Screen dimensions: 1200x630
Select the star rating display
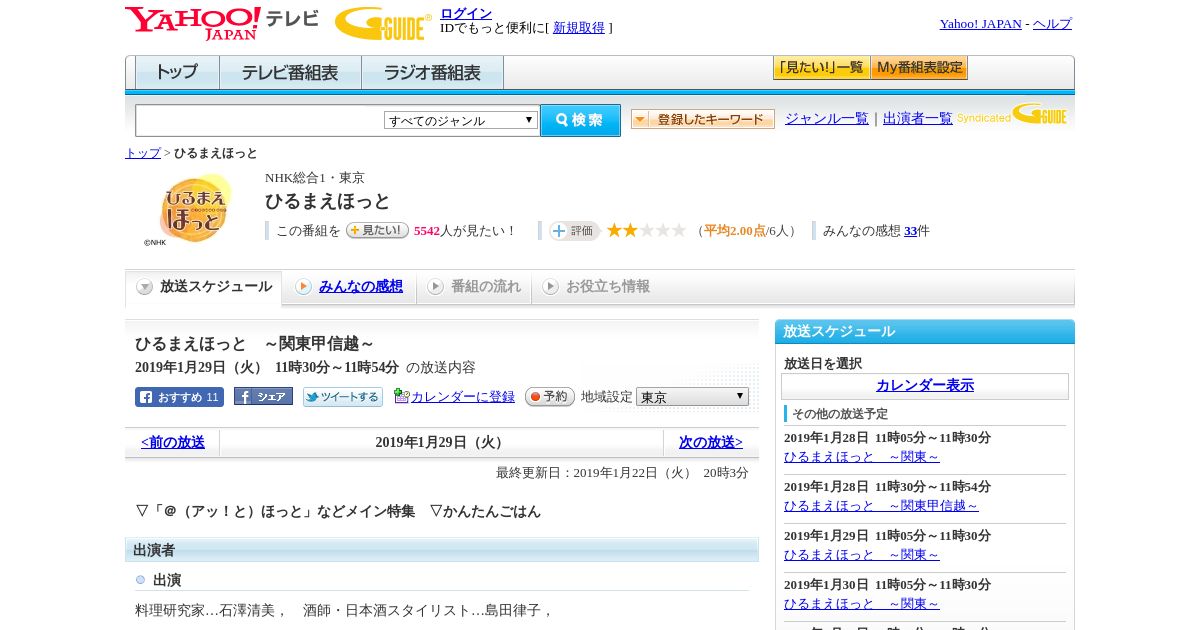(646, 230)
